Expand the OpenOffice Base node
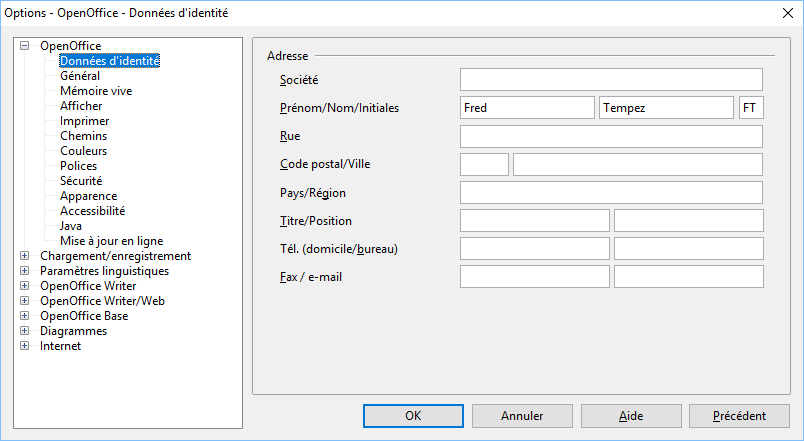804x441 pixels. tap(25, 316)
